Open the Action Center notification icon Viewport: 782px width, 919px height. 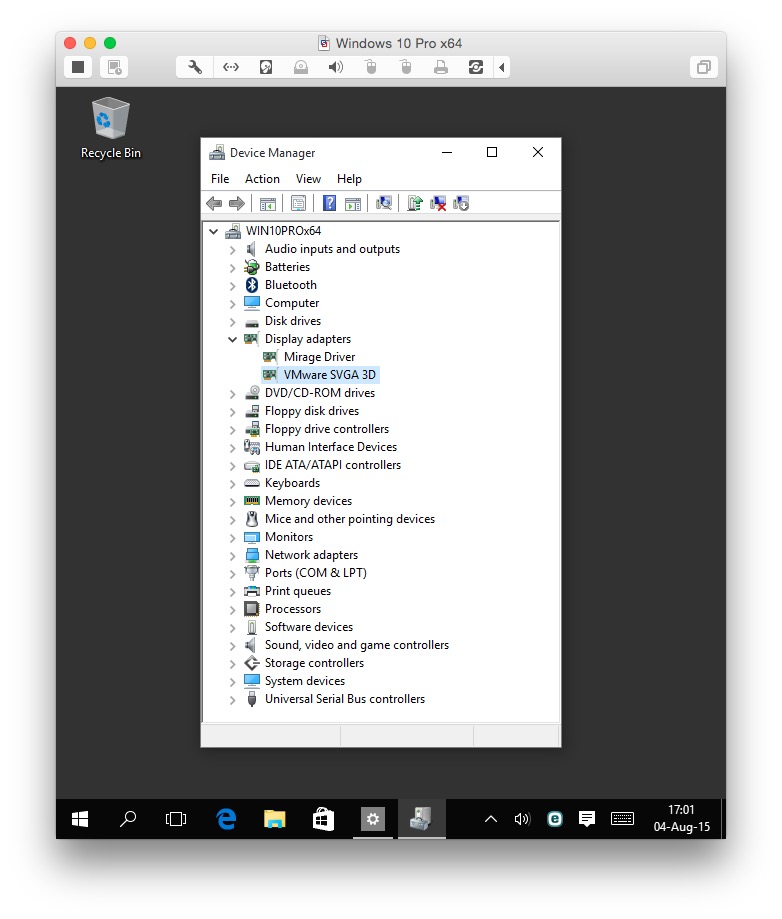[x=587, y=819]
